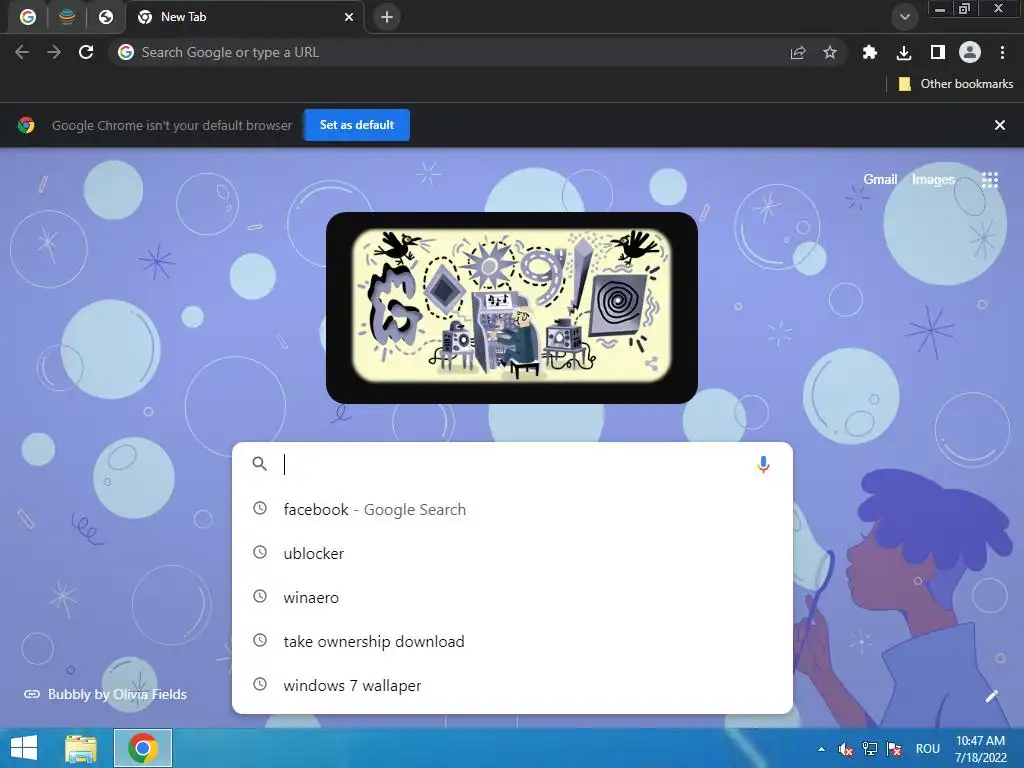The image size is (1024, 768).
Task: Select winaero suggestion
Action: coord(513,597)
